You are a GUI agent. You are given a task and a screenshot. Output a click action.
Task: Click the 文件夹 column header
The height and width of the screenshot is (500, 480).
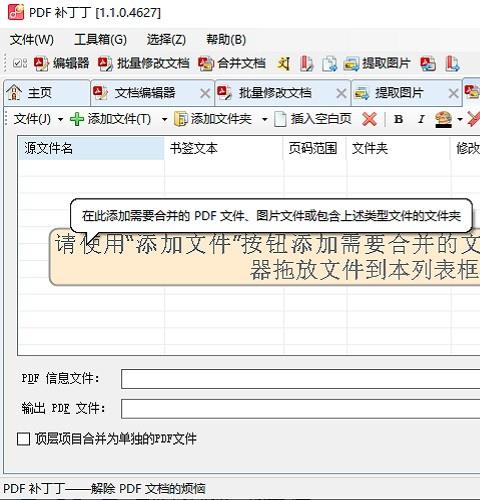click(x=399, y=148)
